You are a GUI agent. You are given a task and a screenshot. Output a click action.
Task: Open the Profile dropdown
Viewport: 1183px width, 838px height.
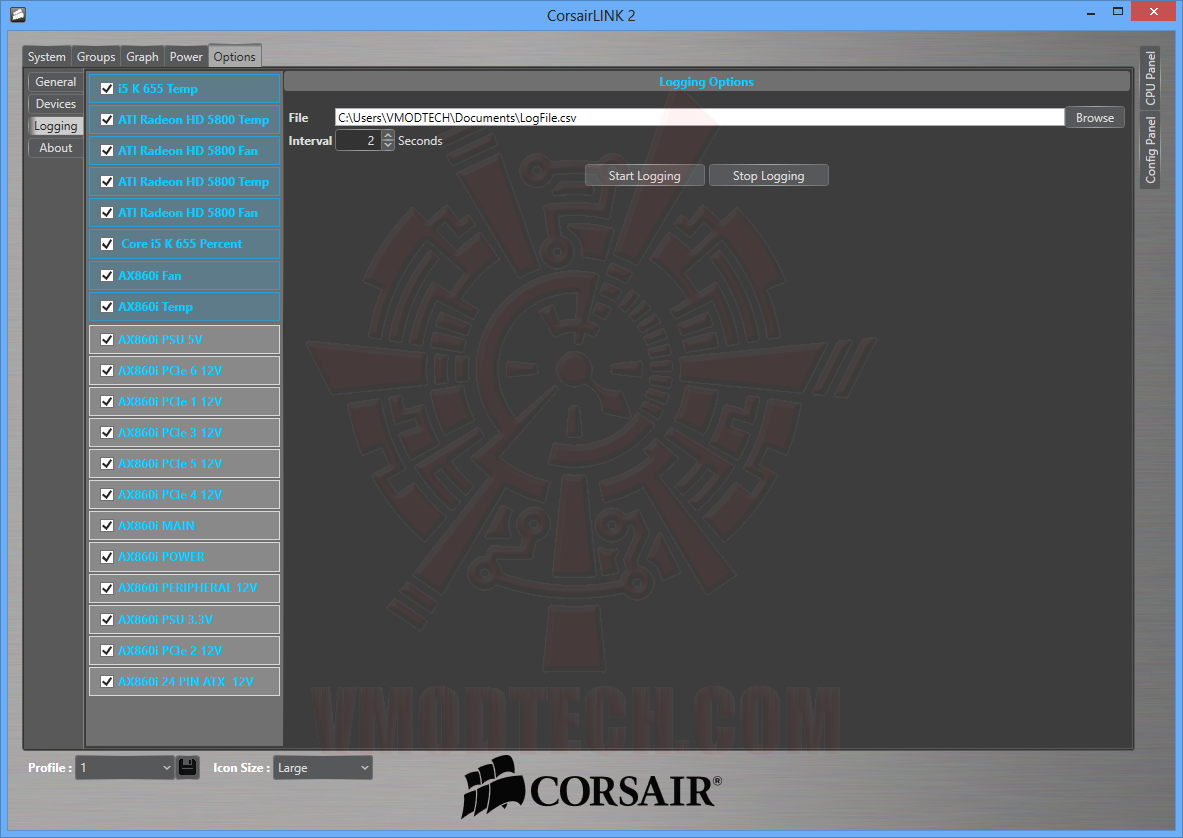pos(125,768)
